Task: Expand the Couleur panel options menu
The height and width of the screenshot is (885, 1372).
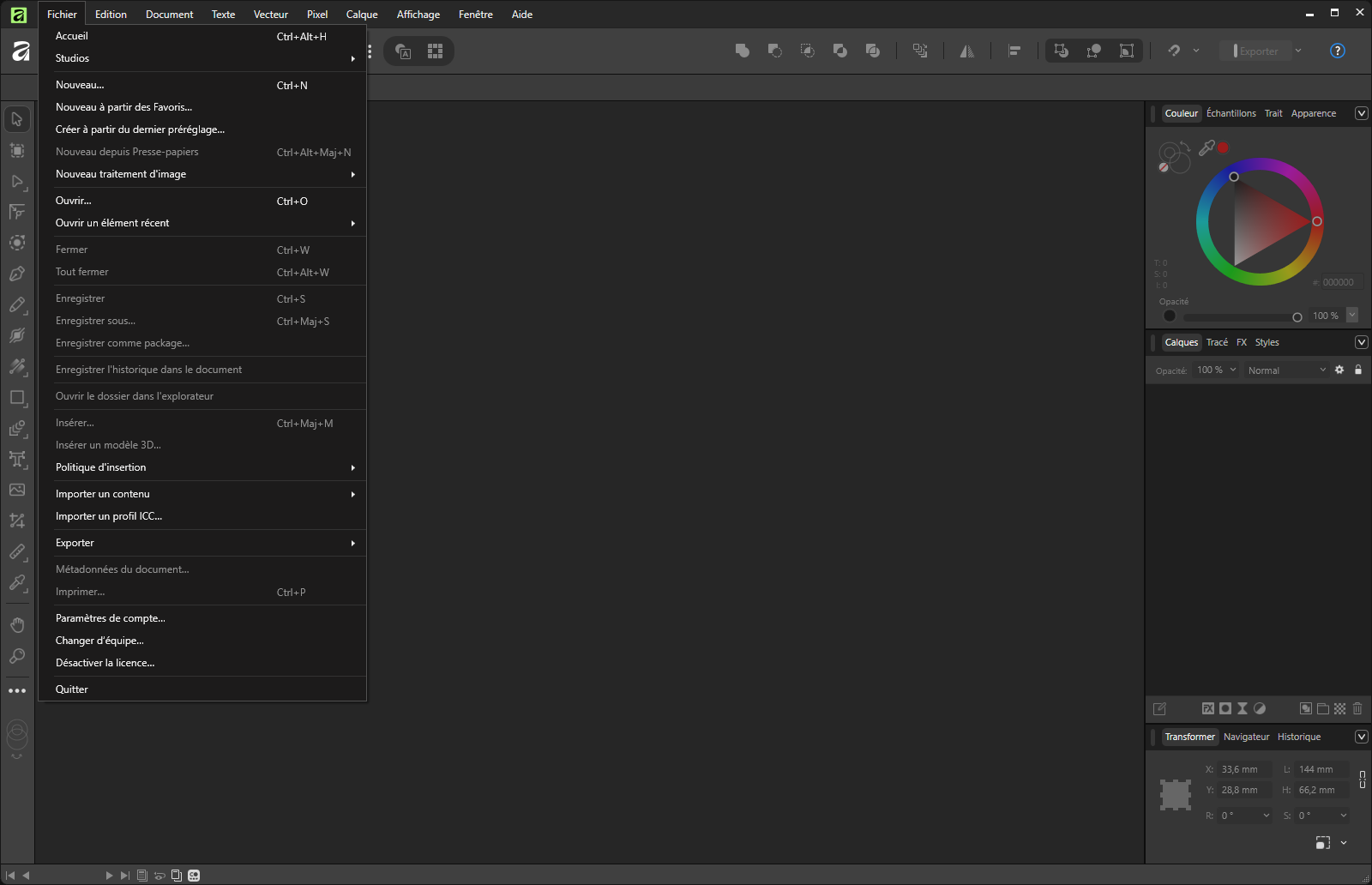Action: pos(1361,113)
